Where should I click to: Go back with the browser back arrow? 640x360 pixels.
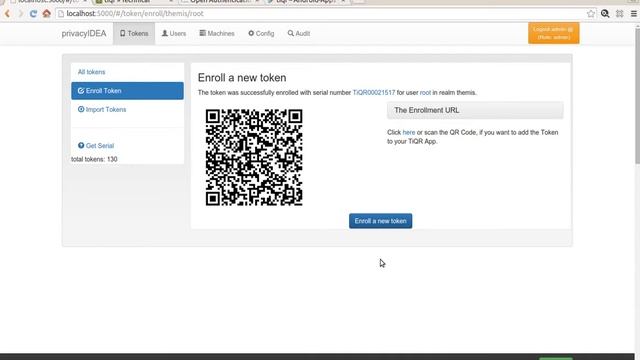tap(7, 14)
